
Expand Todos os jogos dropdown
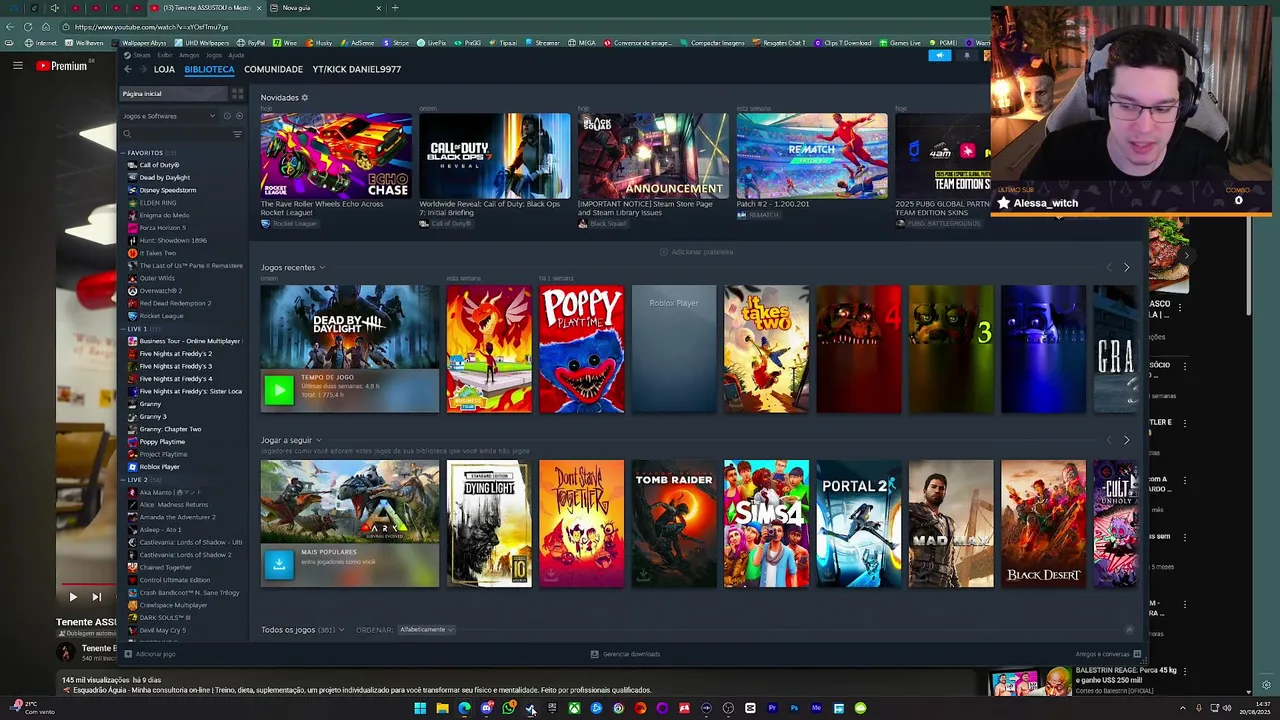click(x=302, y=630)
